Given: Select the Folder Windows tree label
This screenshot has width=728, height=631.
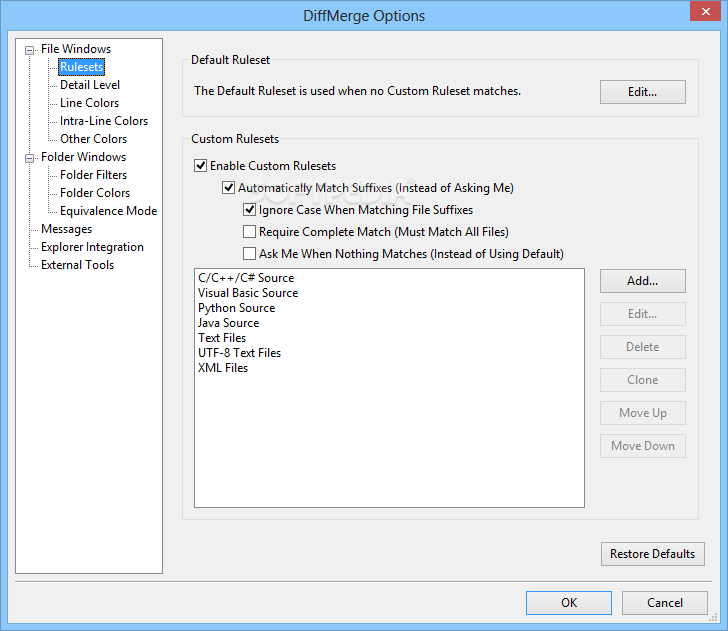Looking at the screenshot, I should (83, 157).
